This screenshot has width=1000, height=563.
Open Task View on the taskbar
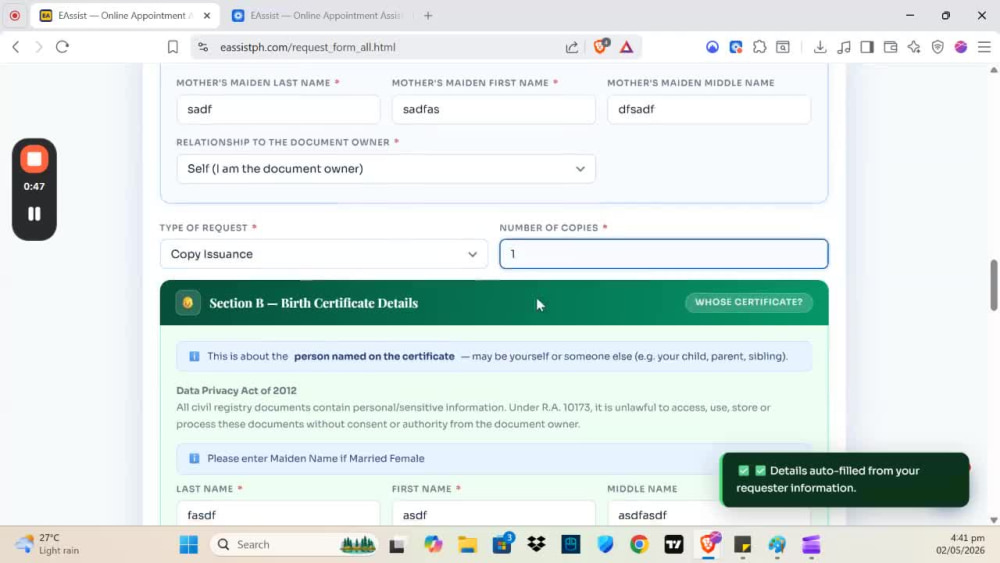397,545
